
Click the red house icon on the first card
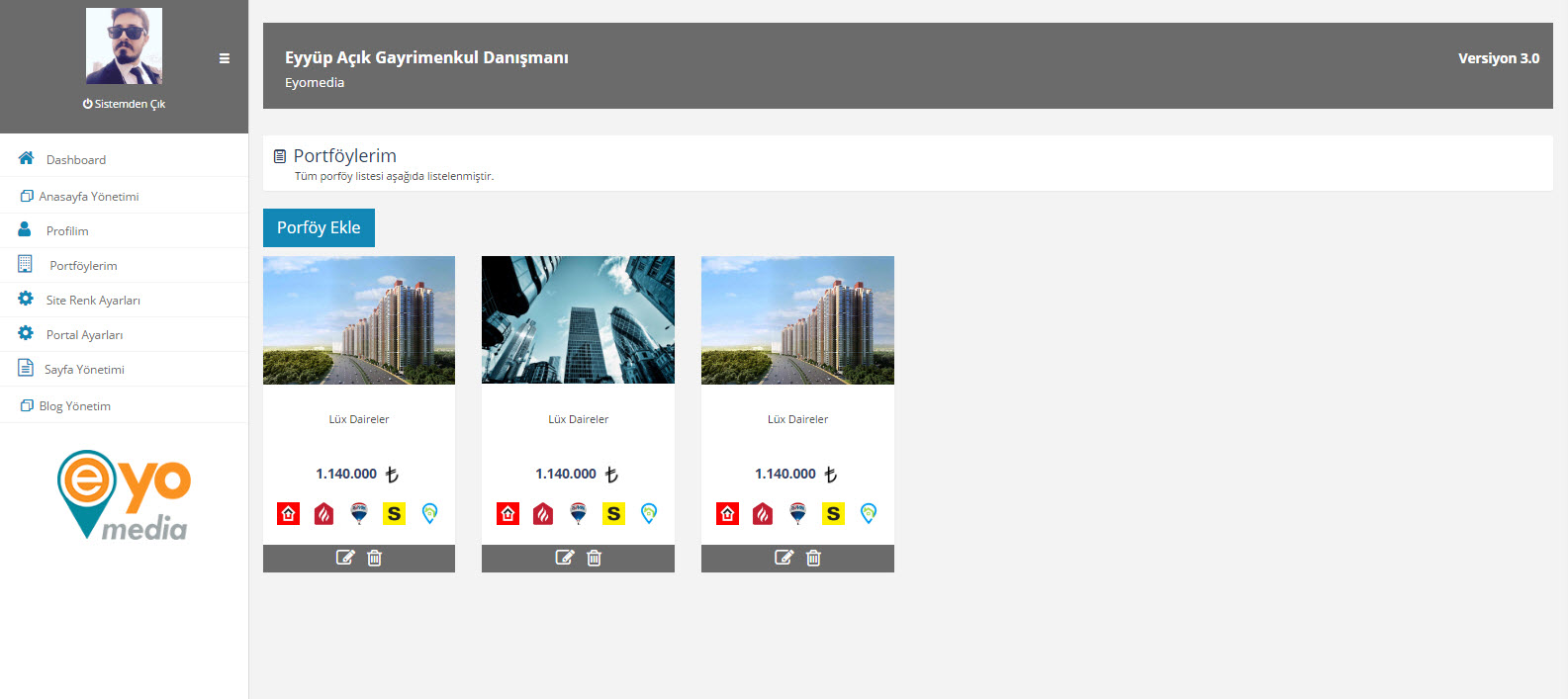288,513
